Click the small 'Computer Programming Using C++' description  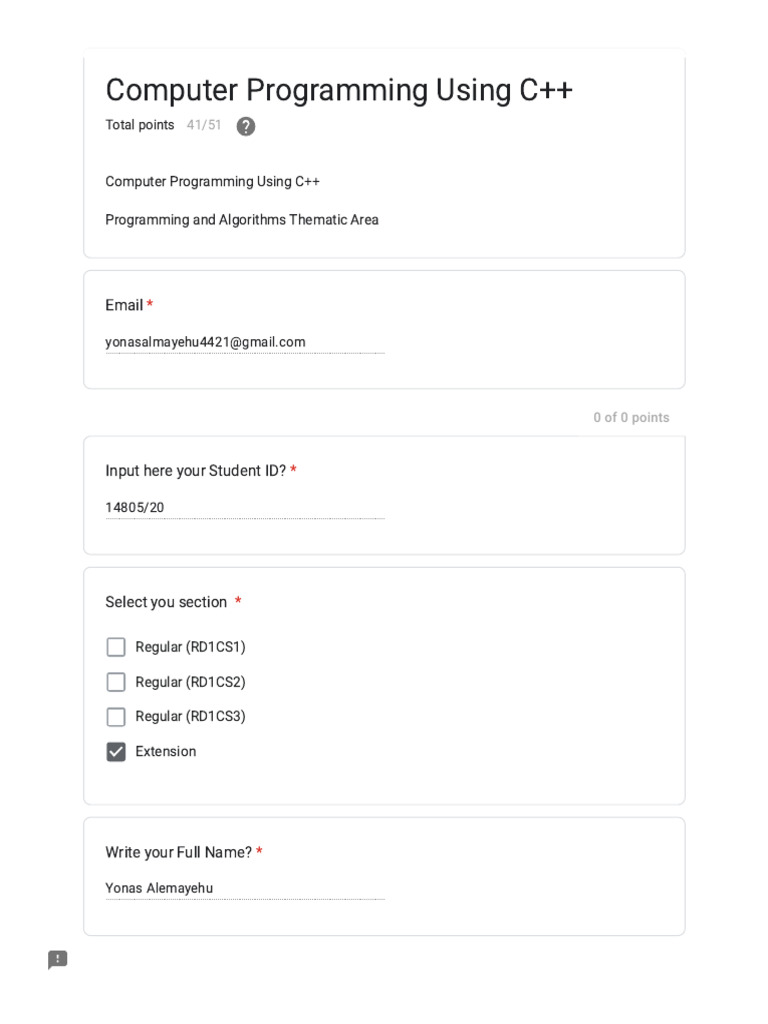pos(213,181)
